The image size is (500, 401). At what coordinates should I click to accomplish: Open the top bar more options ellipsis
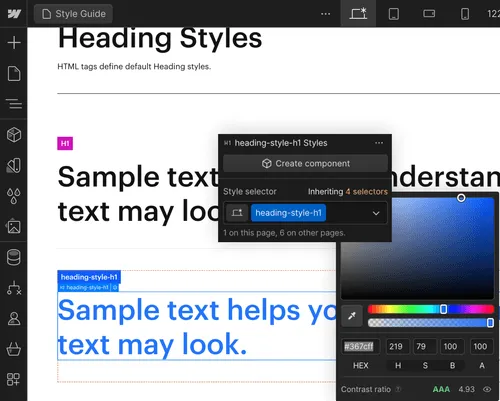pyautogui.click(x=325, y=14)
